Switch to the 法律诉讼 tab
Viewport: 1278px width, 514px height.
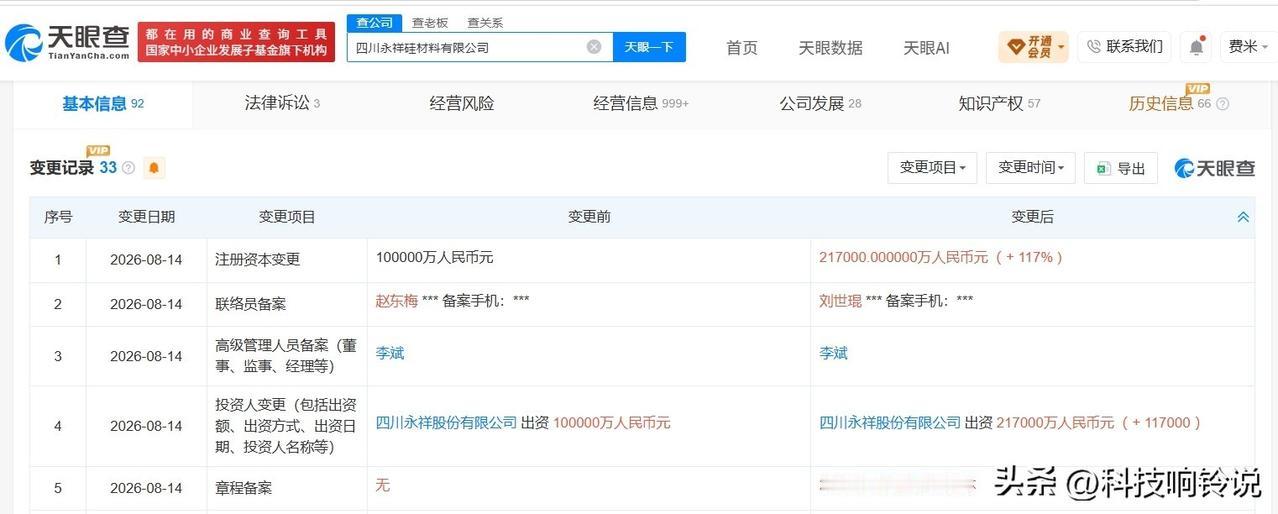[282, 103]
